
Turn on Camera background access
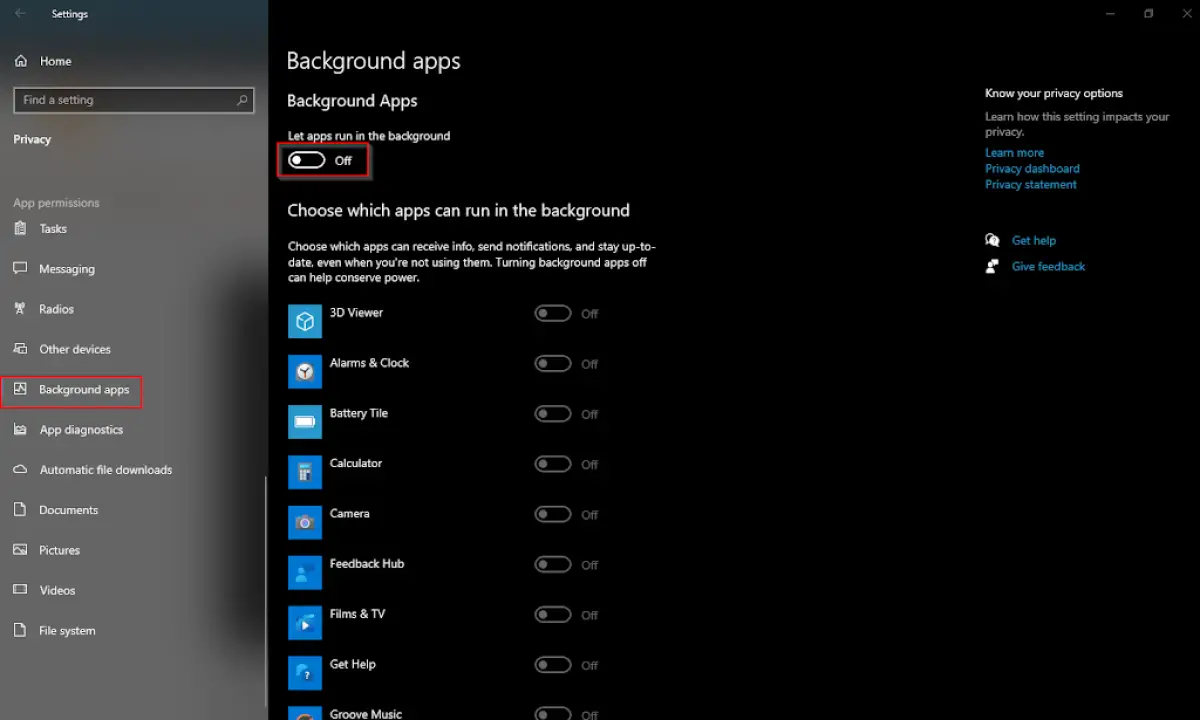553,514
